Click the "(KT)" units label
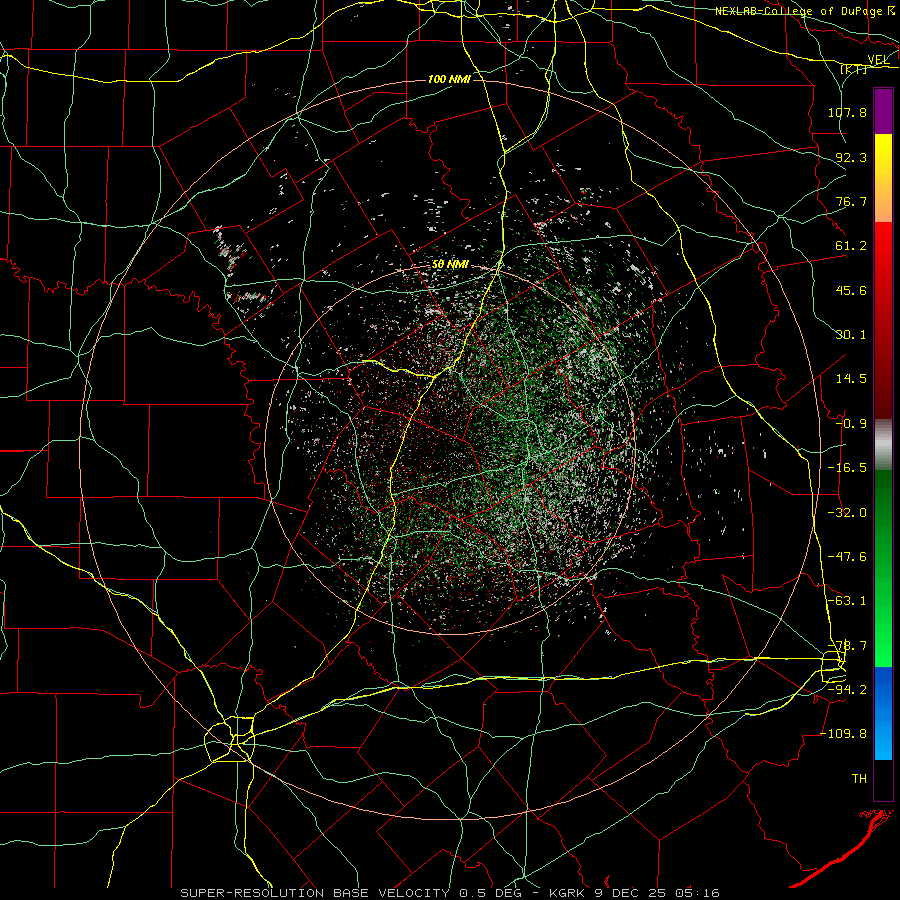 click(x=853, y=69)
